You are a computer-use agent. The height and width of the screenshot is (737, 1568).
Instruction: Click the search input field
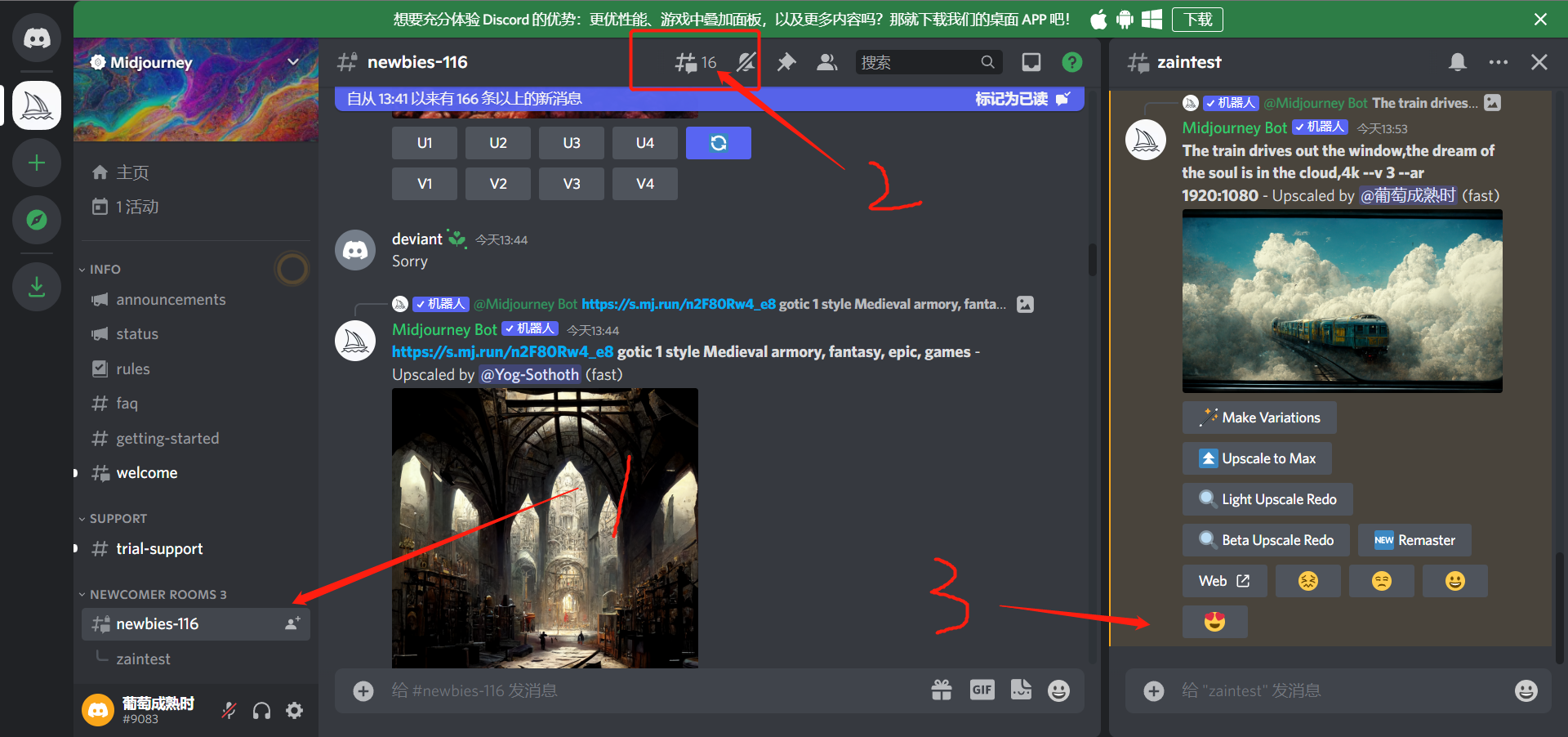click(919, 62)
